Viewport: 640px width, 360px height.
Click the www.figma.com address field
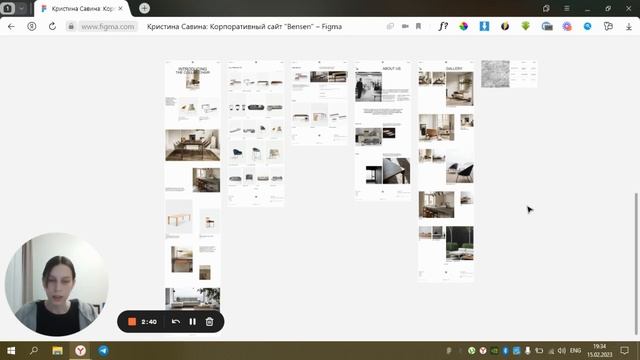click(x=108, y=27)
